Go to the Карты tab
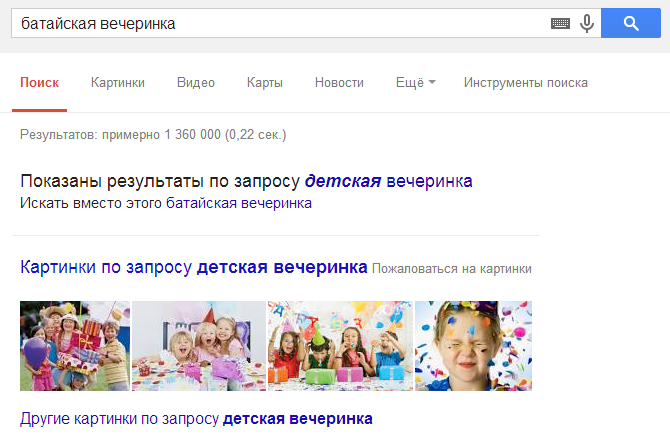670x438 pixels. click(264, 83)
